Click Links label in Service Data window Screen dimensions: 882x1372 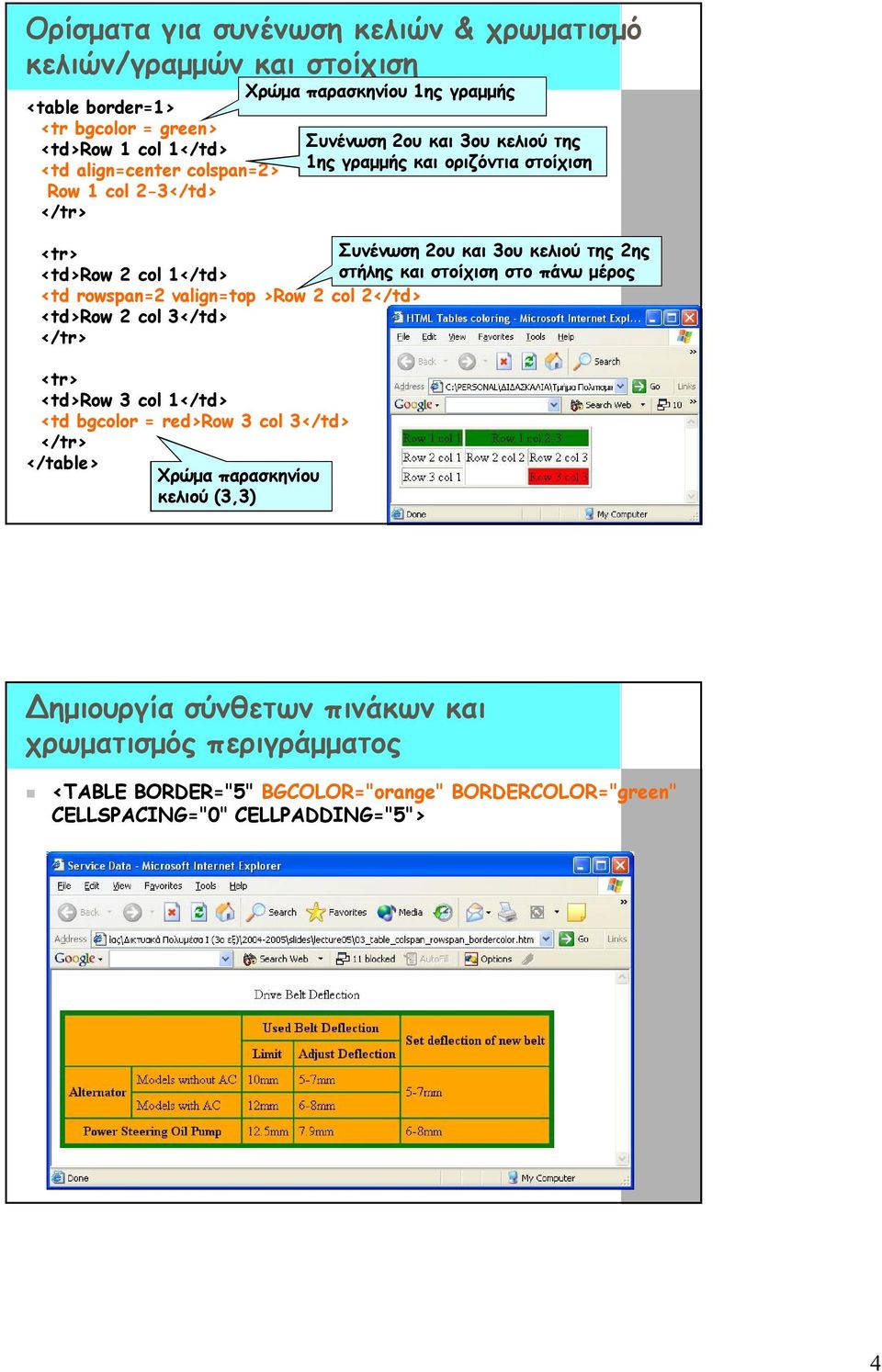617,939
